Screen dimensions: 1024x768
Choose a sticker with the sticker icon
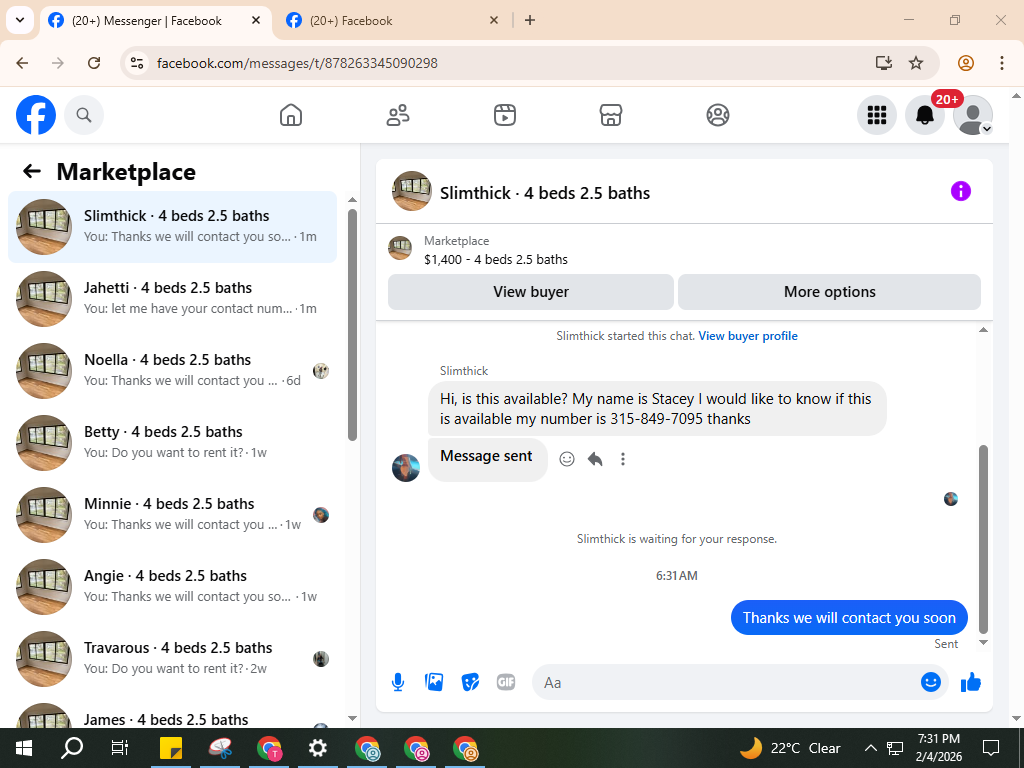[470, 682]
